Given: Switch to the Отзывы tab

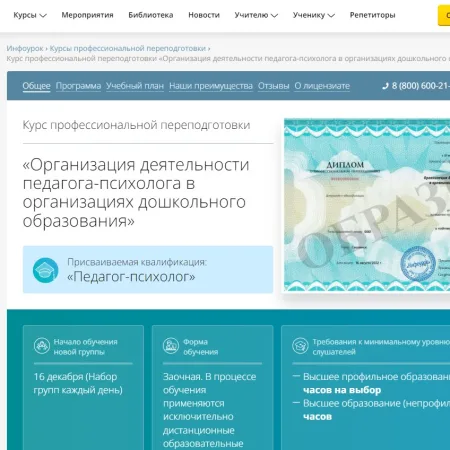Looking at the screenshot, I should [273, 86].
